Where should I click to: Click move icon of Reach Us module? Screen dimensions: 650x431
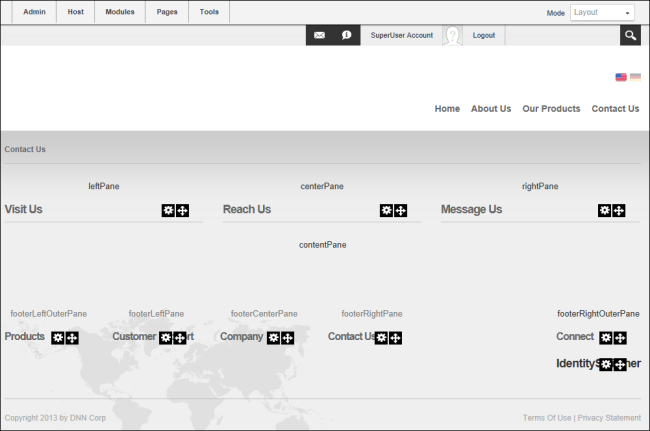(400, 211)
